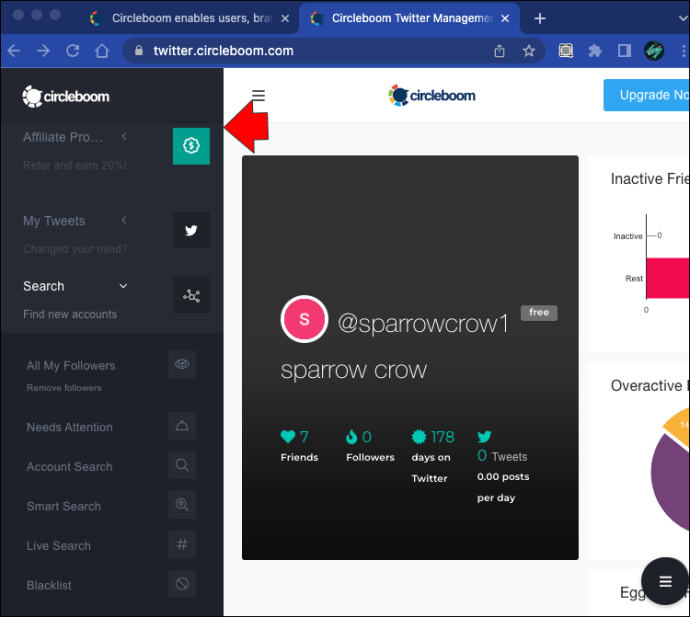Click the '0.00 posts per day' text
690x617 pixels.
pyautogui.click(x=503, y=487)
